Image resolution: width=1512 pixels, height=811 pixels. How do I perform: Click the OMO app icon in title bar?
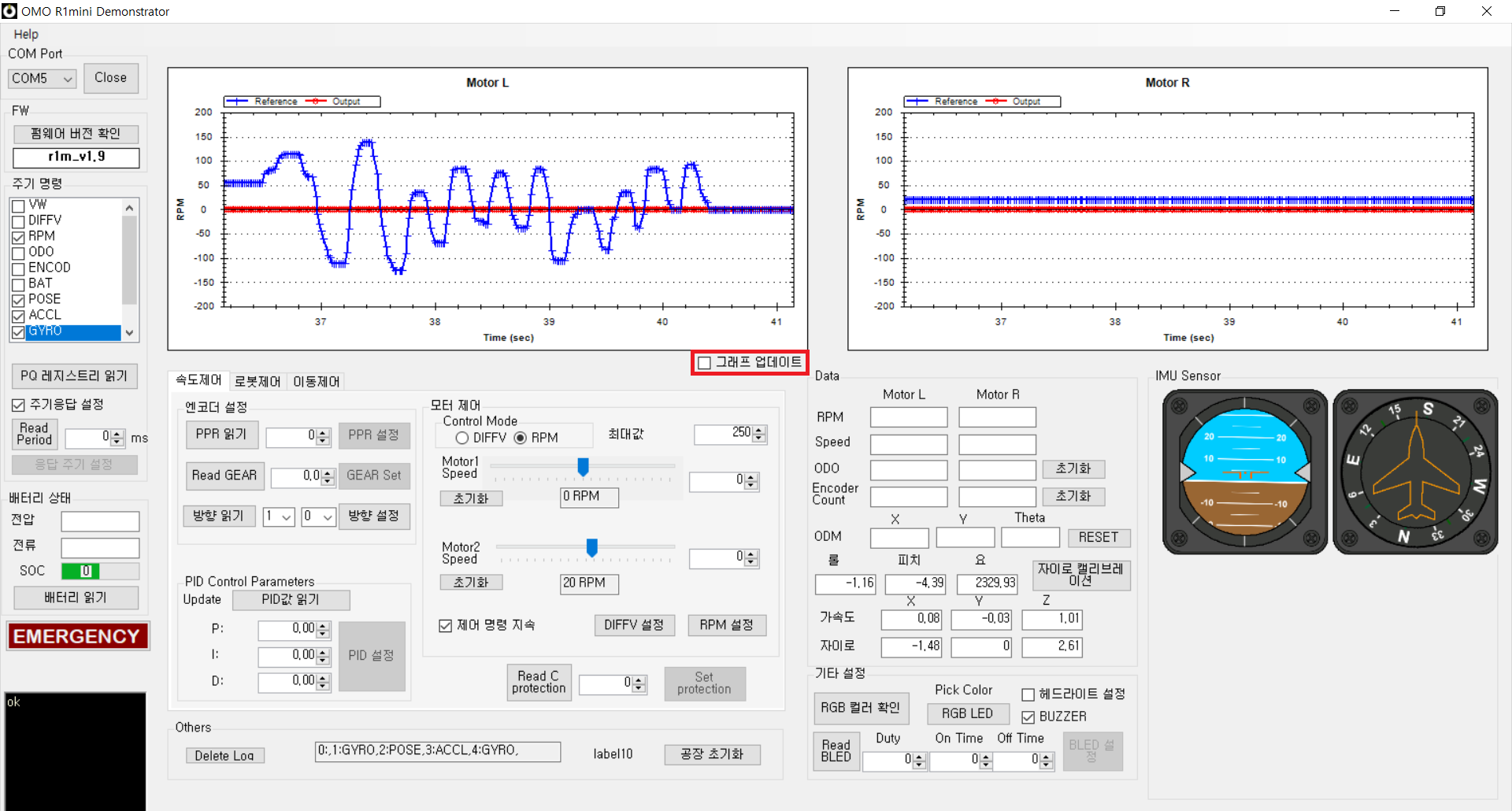click(9, 11)
